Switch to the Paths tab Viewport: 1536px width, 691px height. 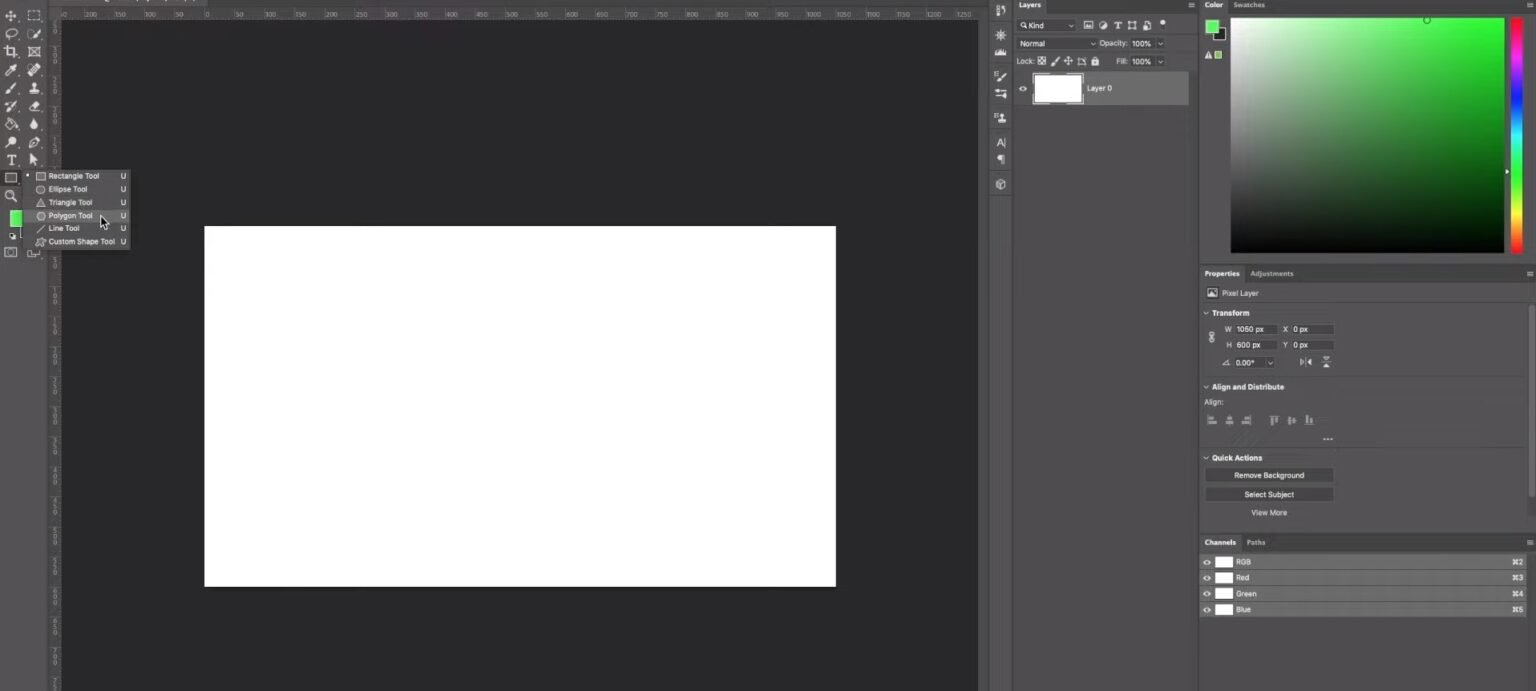click(1256, 543)
